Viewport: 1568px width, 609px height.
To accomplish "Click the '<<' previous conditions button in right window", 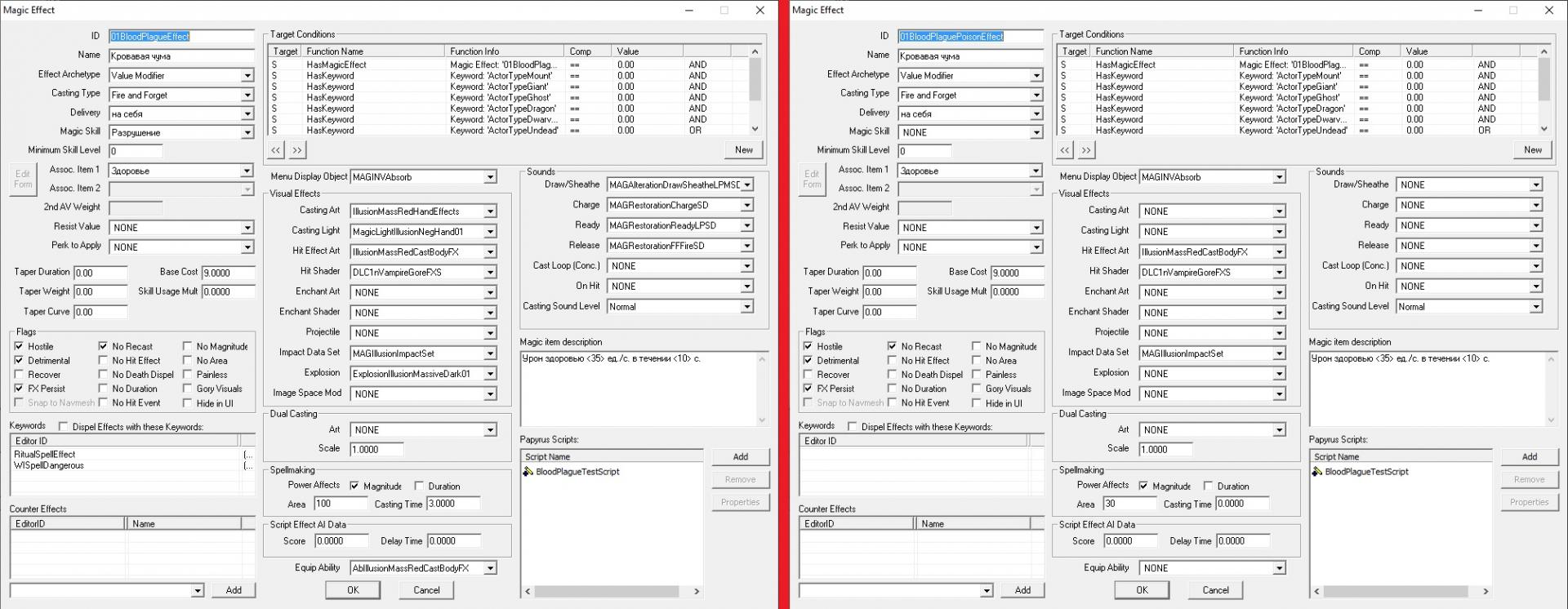I will tap(1065, 150).
